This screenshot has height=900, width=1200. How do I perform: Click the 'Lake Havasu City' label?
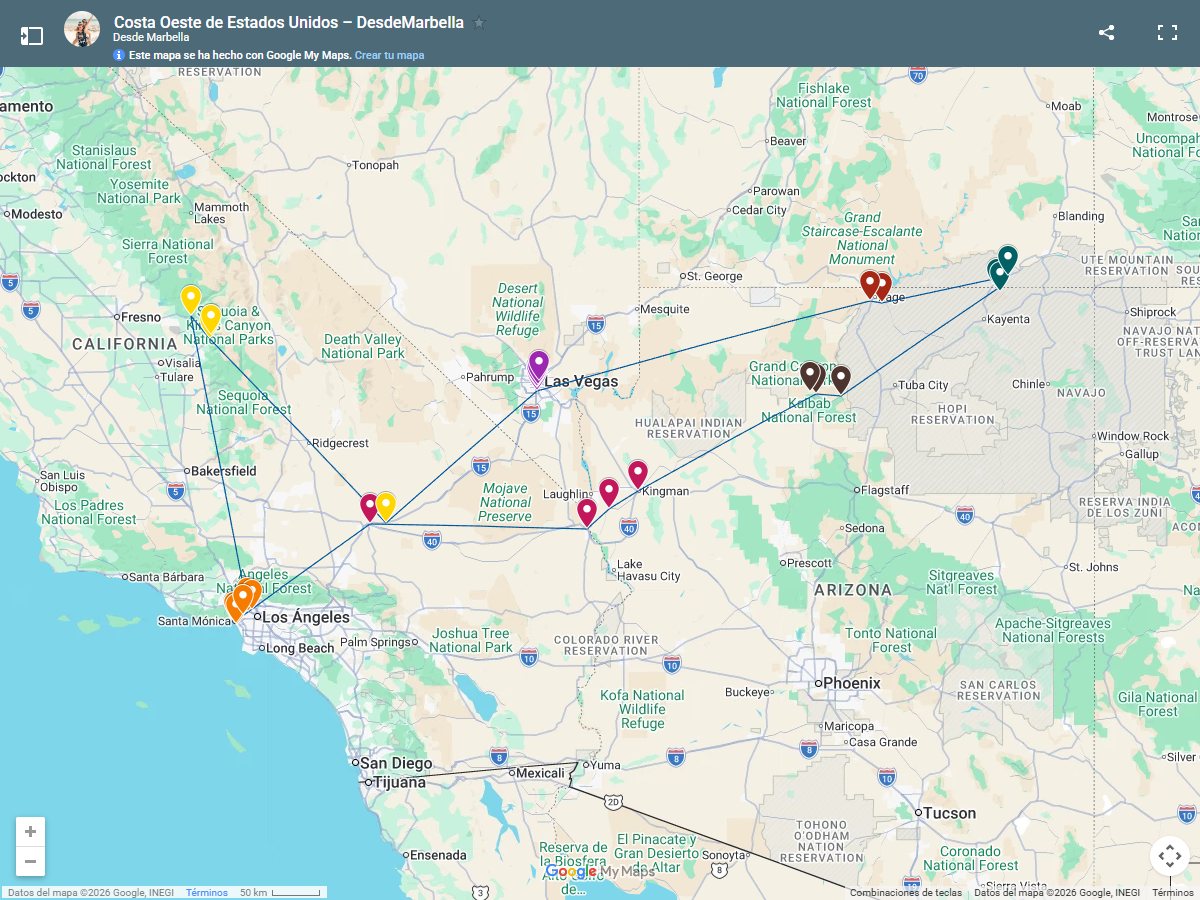(648, 570)
